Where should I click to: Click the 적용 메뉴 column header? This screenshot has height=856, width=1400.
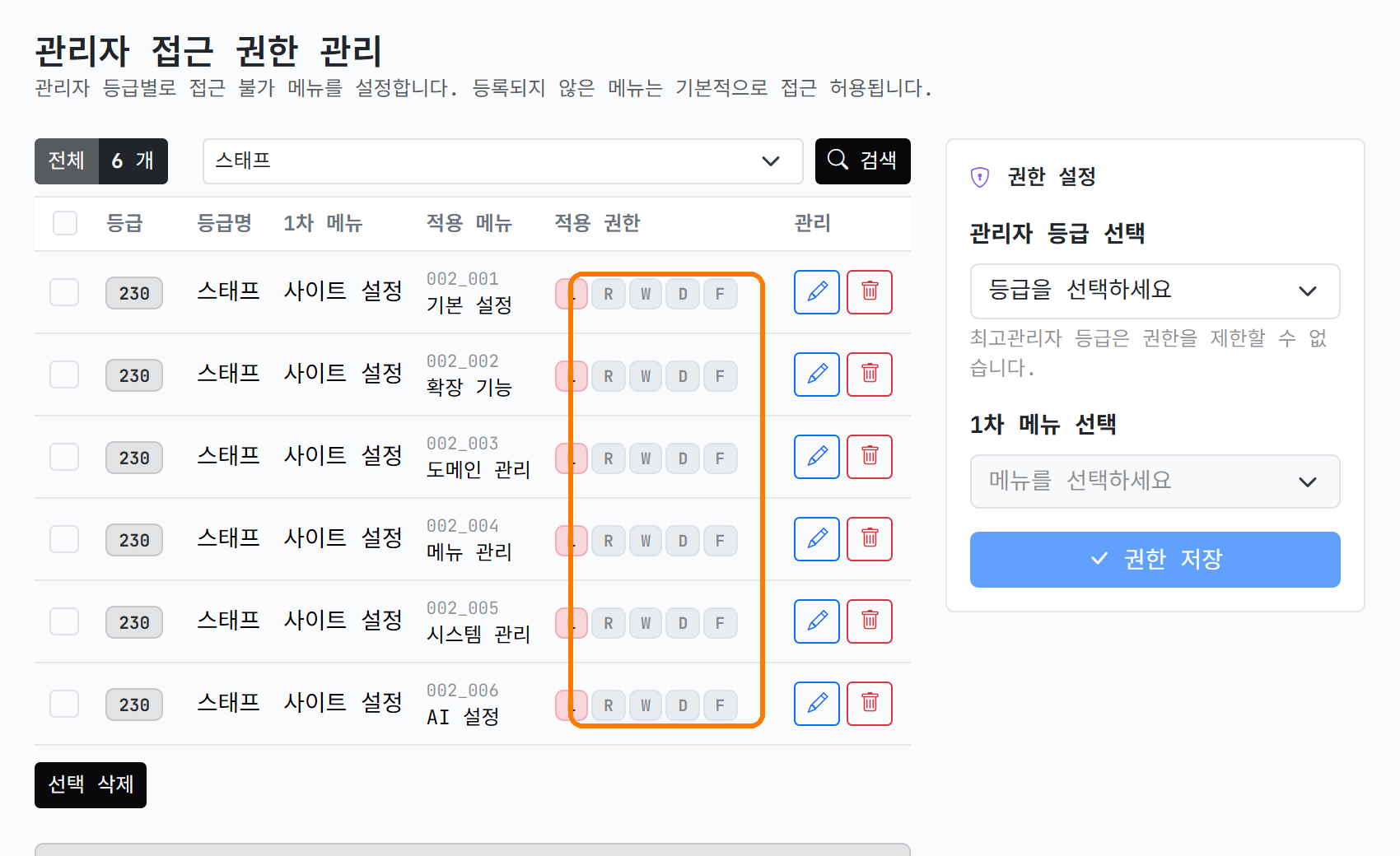coord(469,223)
